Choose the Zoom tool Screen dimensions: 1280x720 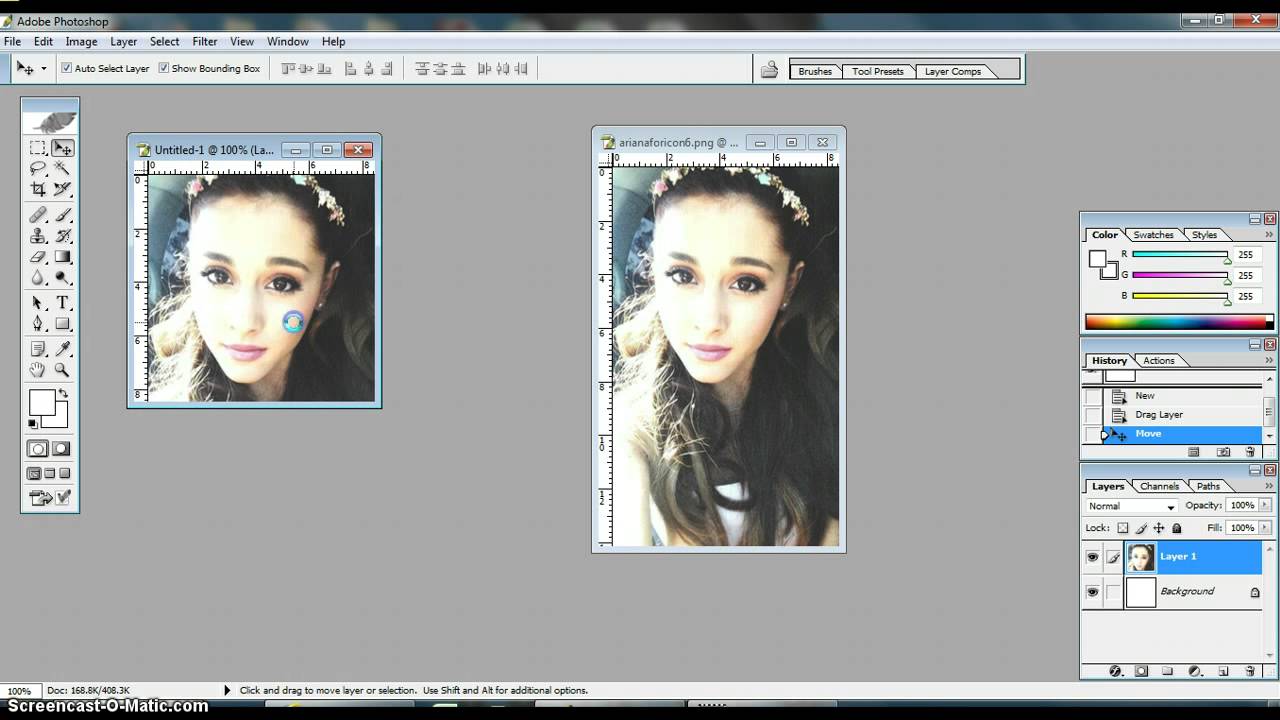tap(60, 369)
